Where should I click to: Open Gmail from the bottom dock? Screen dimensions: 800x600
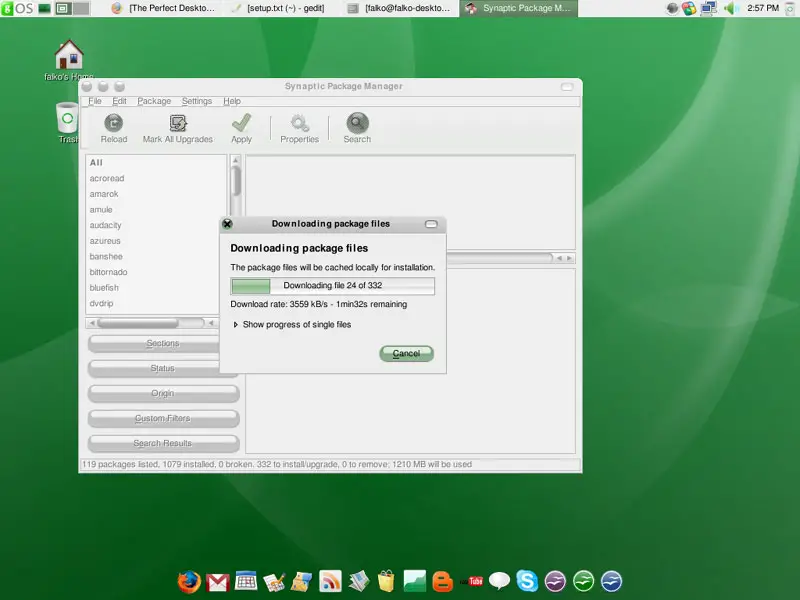pos(218,582)
